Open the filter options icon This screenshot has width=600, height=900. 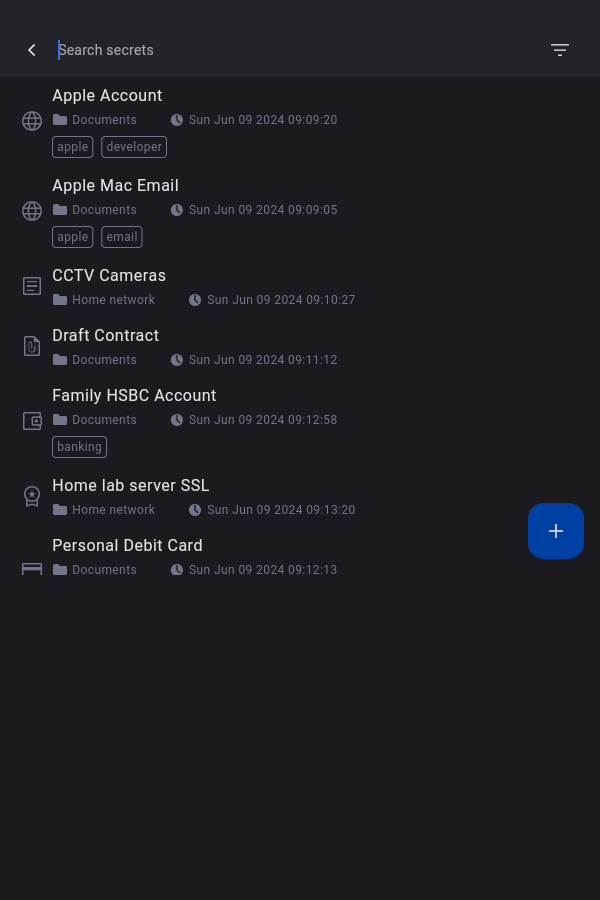click(560, 50)
